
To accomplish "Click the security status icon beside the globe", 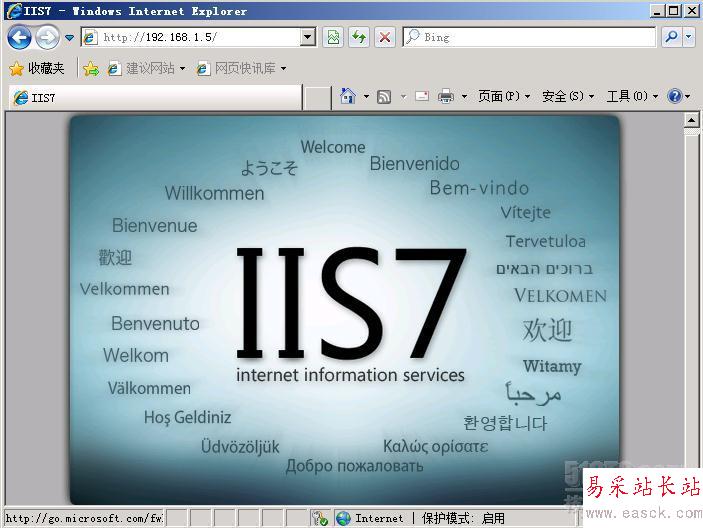I will 320,519.
